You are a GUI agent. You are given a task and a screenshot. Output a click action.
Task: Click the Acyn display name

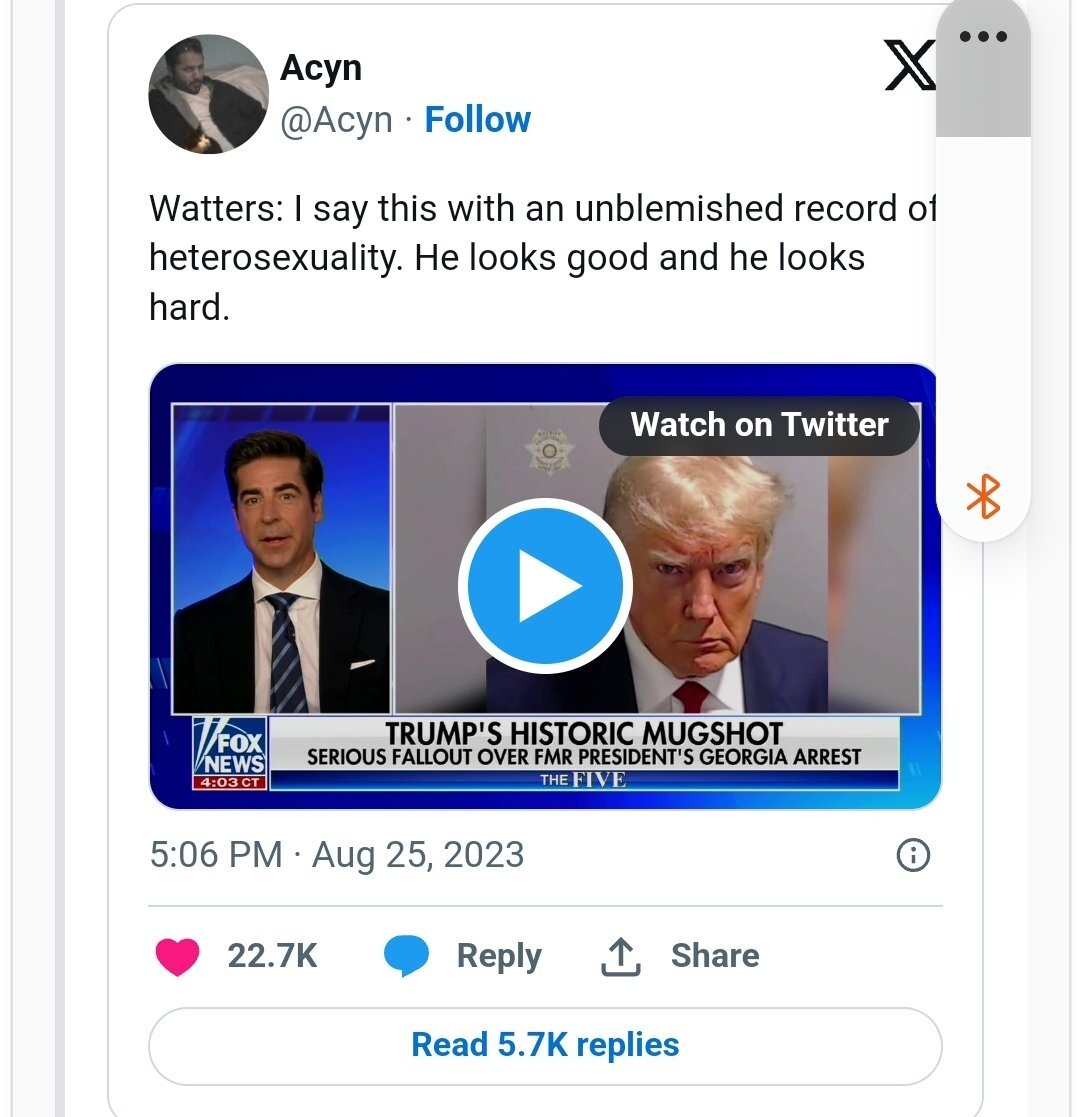(x=320, y=68)
